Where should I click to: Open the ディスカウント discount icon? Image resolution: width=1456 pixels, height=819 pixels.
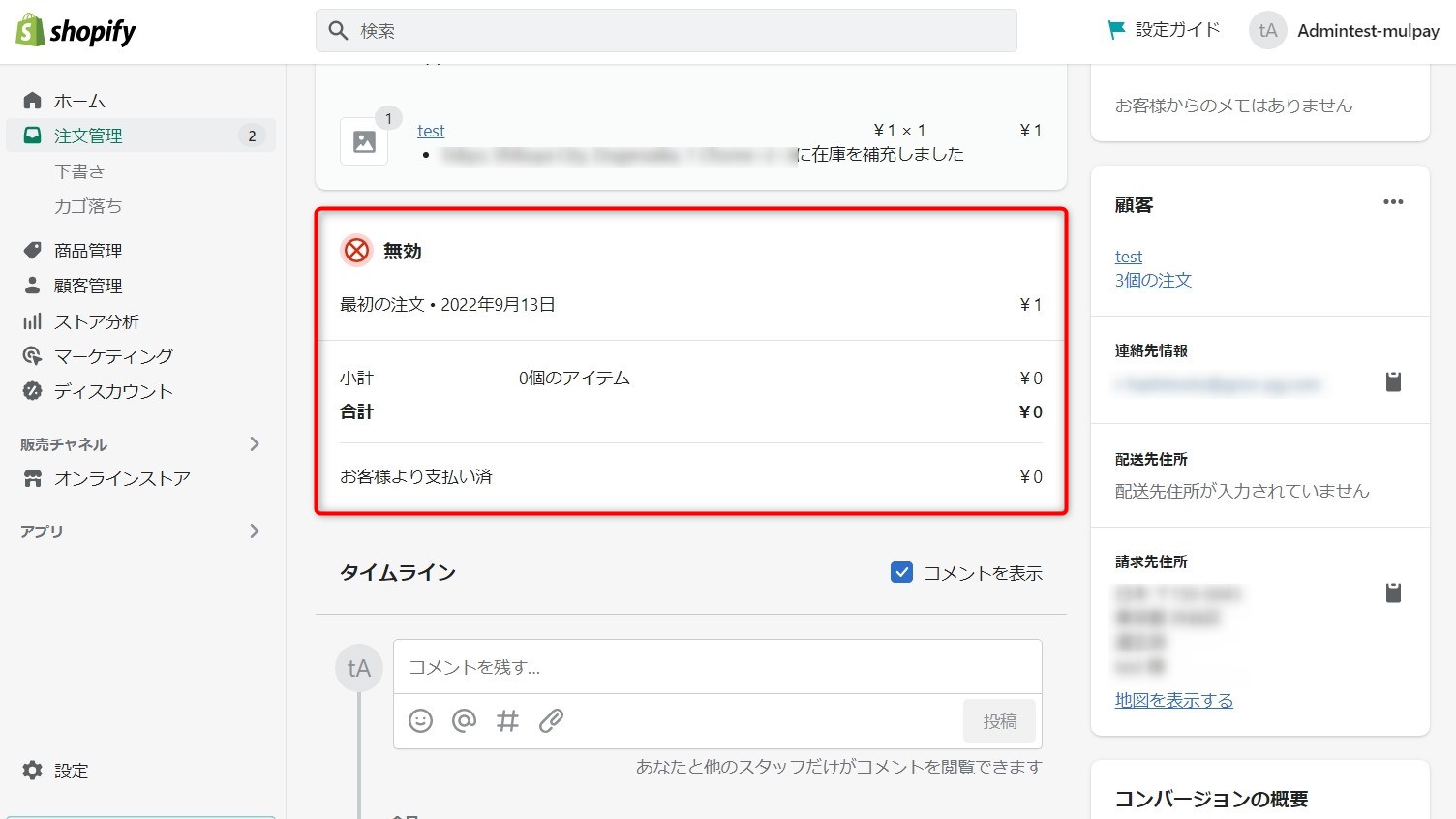click(32, 391)
